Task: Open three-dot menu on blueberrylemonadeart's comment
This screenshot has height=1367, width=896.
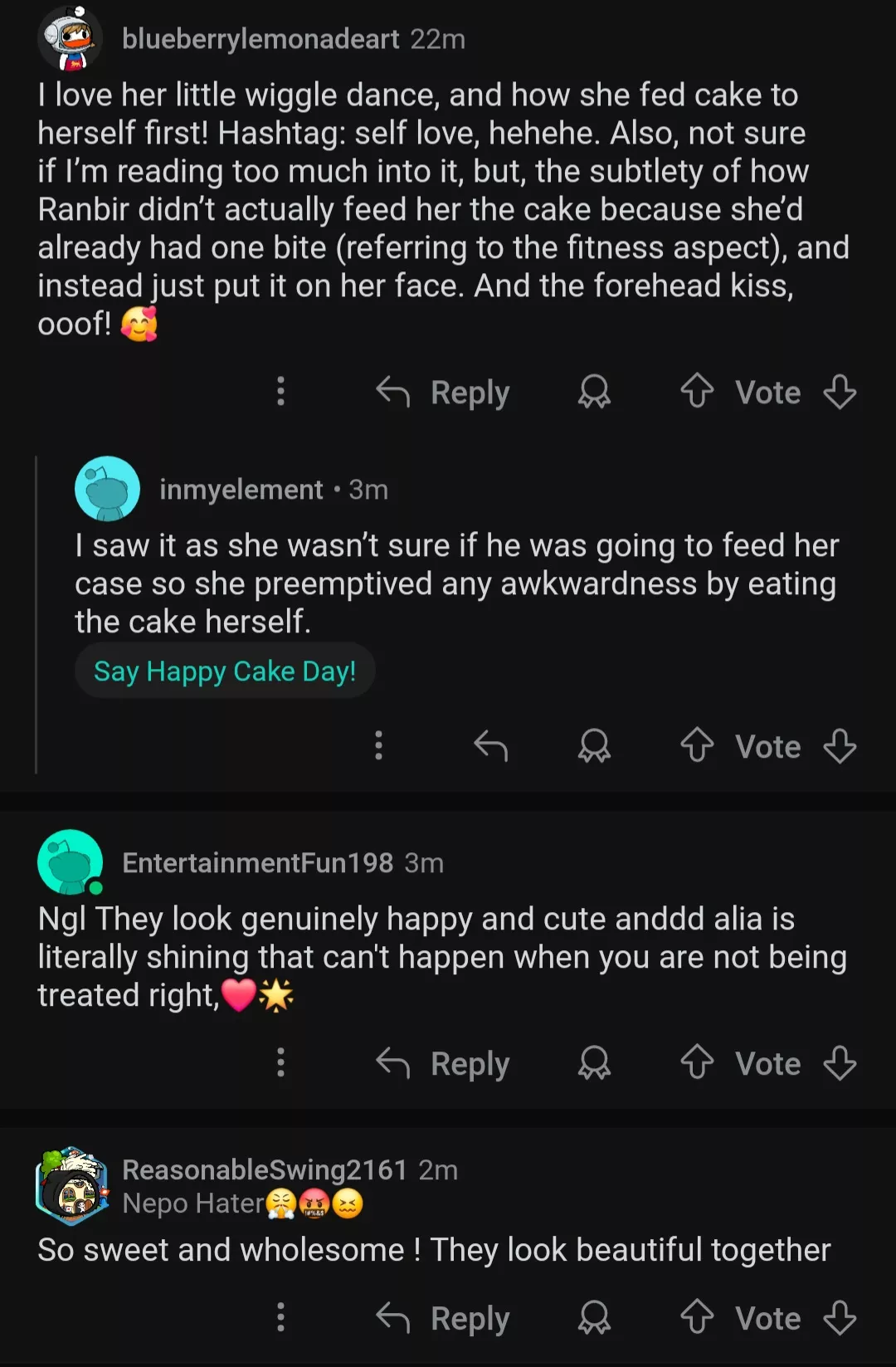Action: coord(280,392)
